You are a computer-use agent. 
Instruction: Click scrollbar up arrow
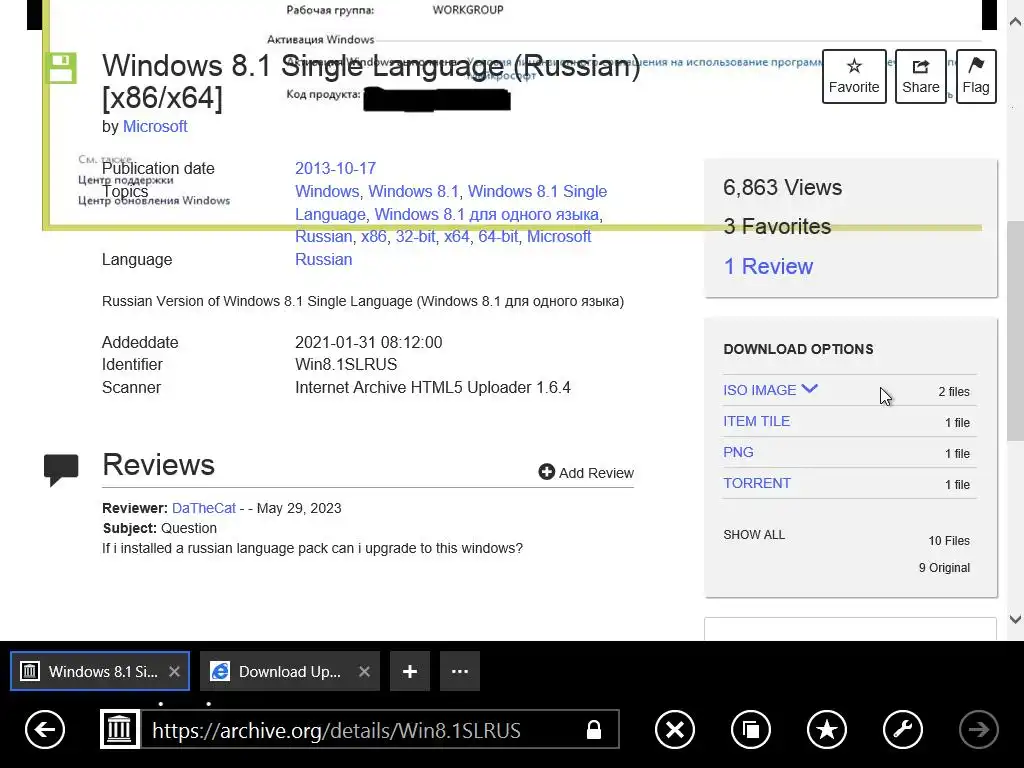[x=1015, y=22]
